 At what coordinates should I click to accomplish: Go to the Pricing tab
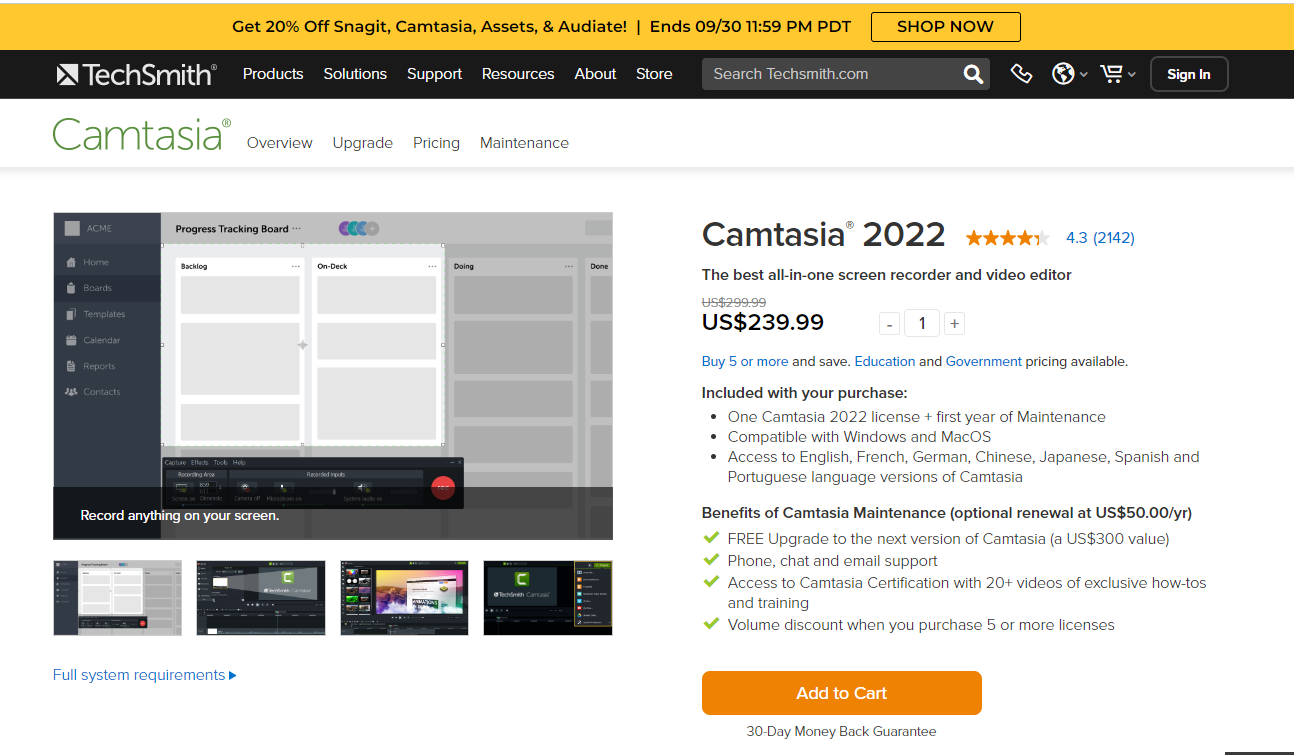[436, 143]
